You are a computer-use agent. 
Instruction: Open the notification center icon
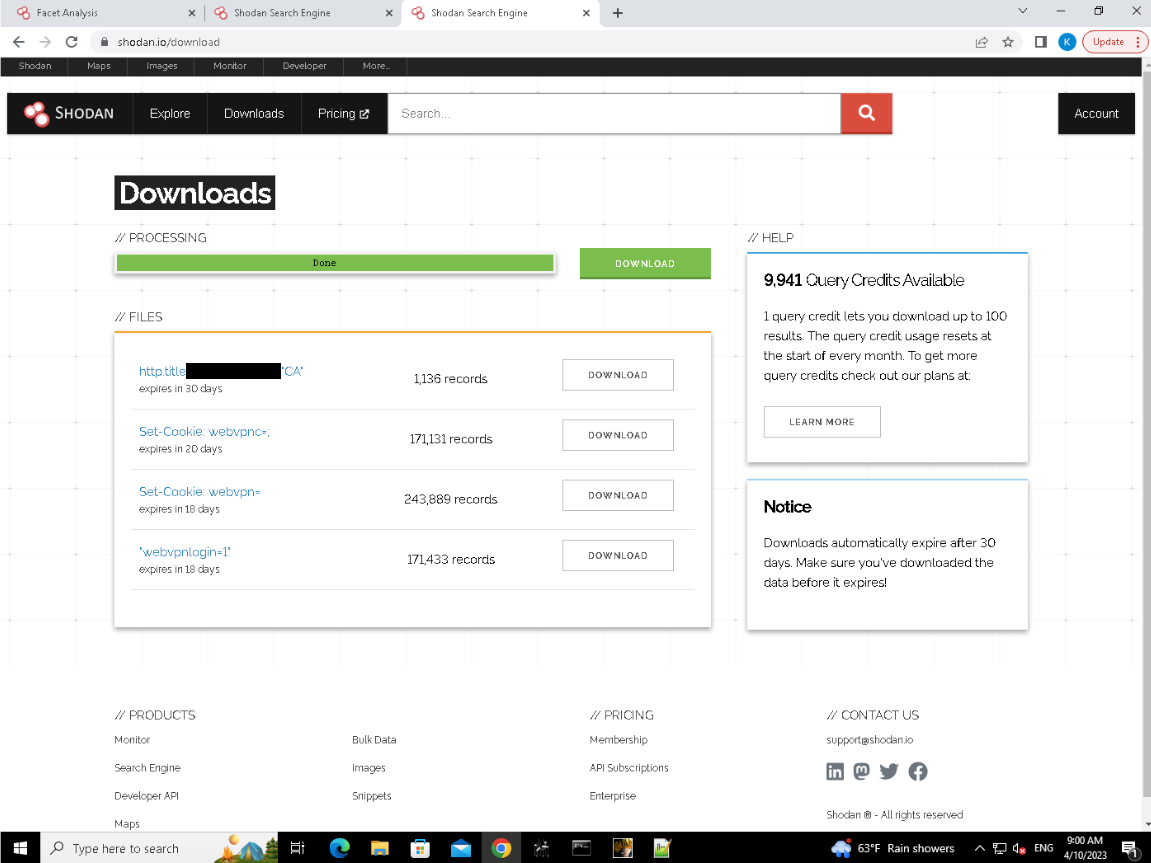(1130, 848)
